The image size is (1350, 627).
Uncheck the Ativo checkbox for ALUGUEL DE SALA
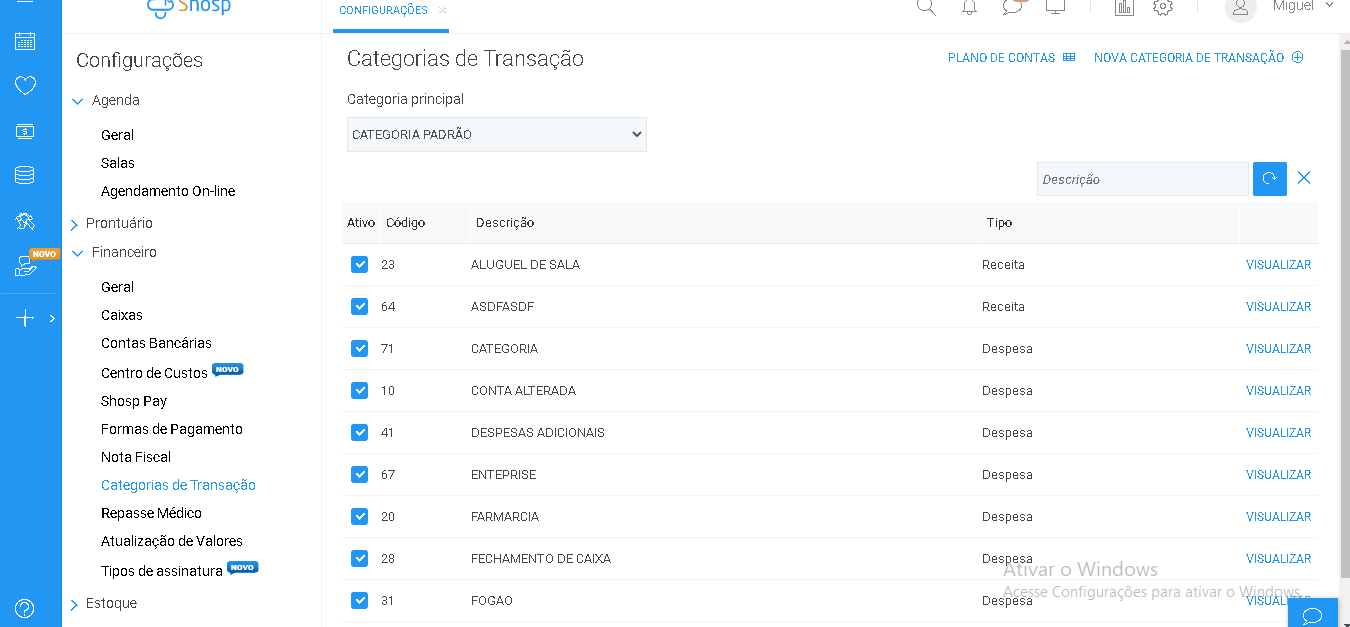(359, 264)
